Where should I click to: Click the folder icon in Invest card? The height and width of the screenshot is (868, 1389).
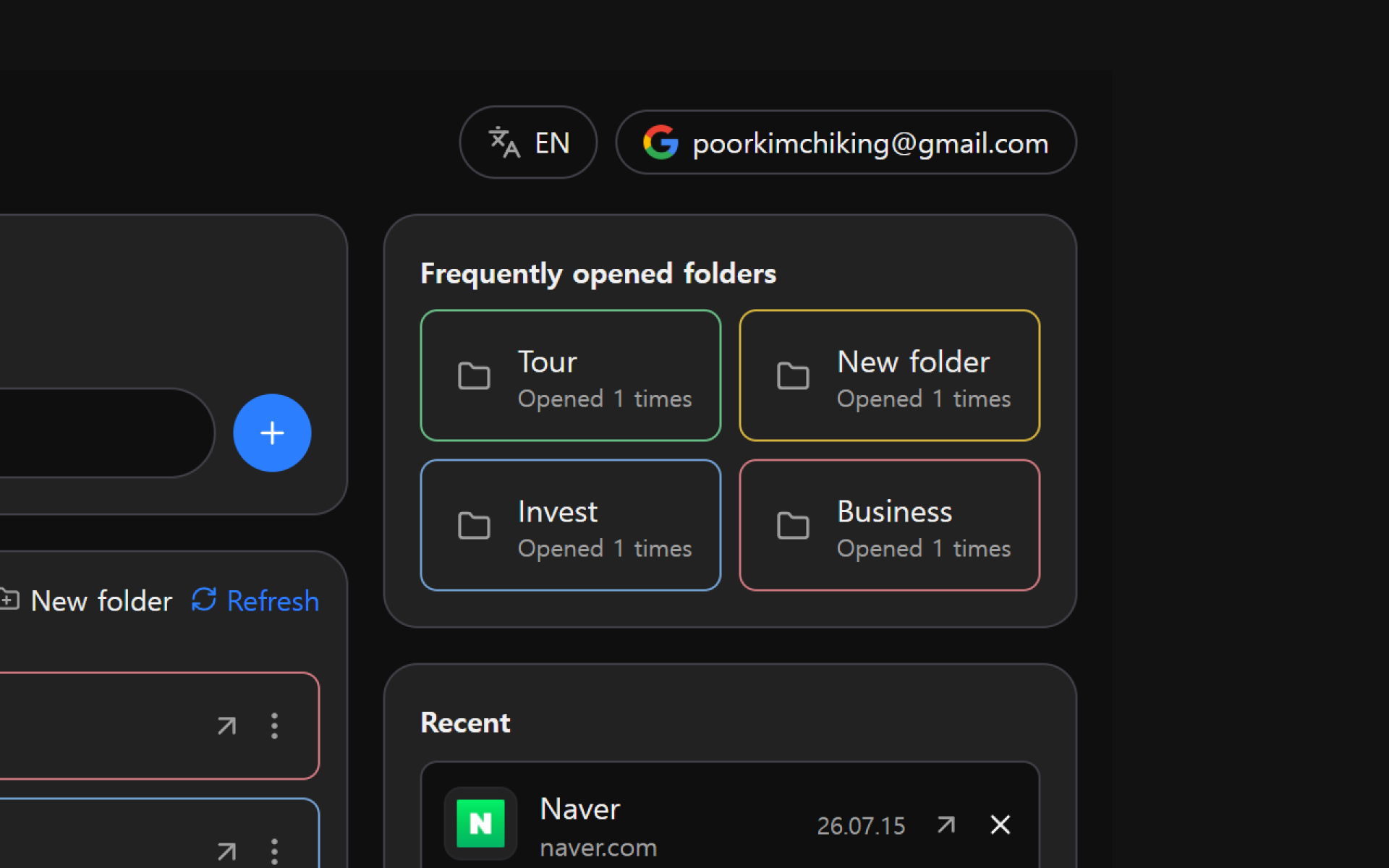coord(474,526)
